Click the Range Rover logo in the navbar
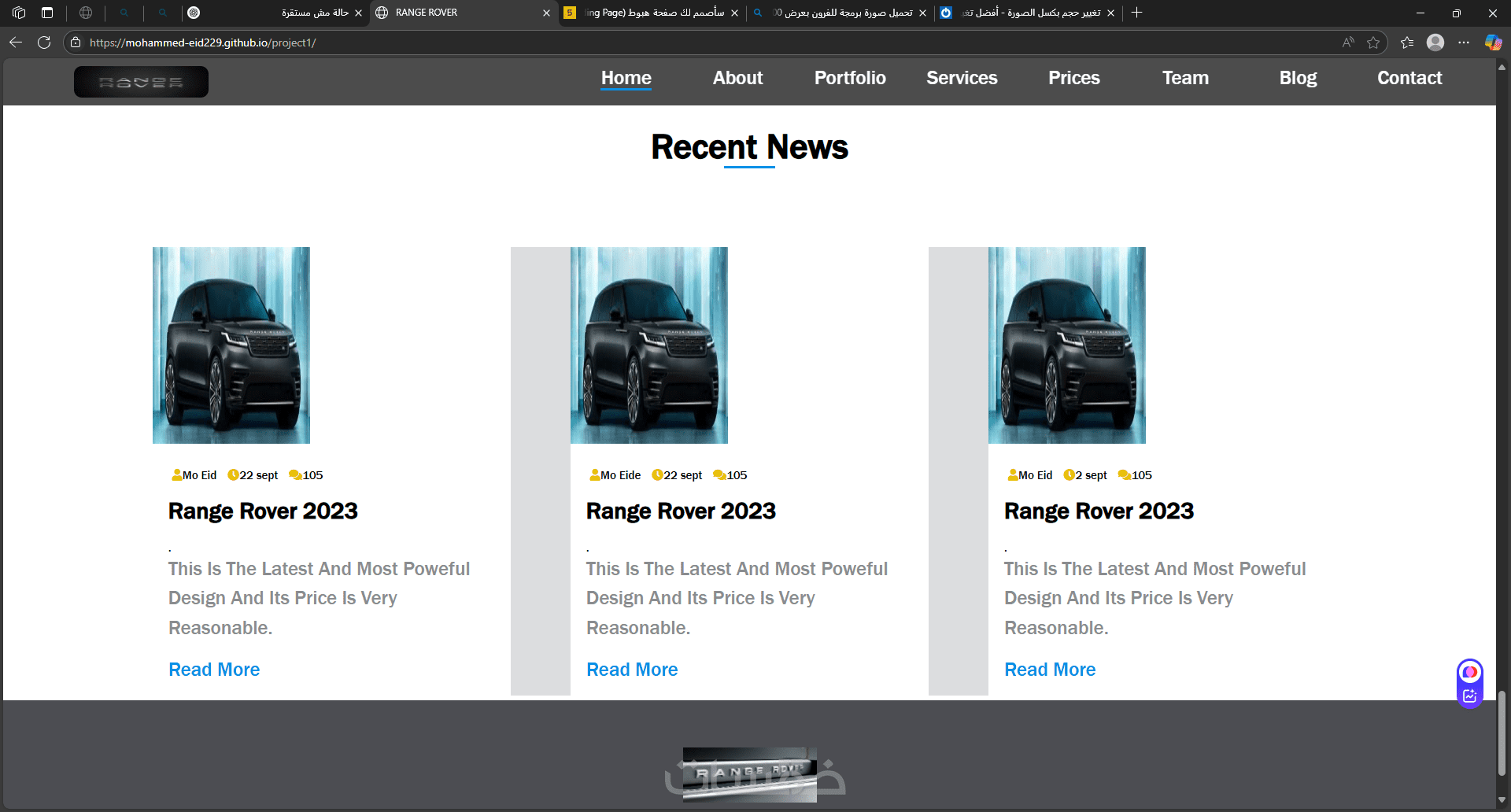 tap(141, 82)
